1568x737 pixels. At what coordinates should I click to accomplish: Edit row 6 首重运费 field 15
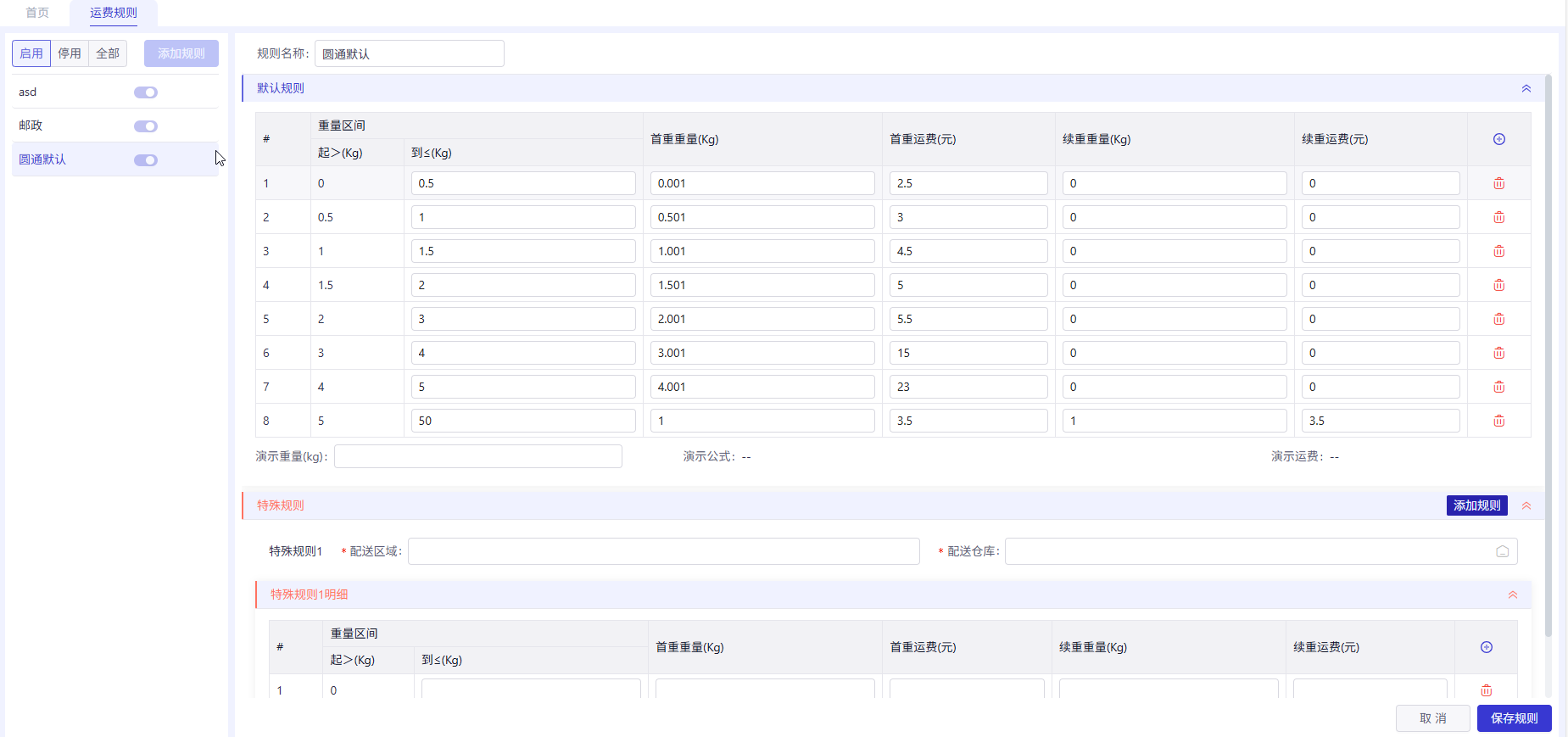pos(968,353)
